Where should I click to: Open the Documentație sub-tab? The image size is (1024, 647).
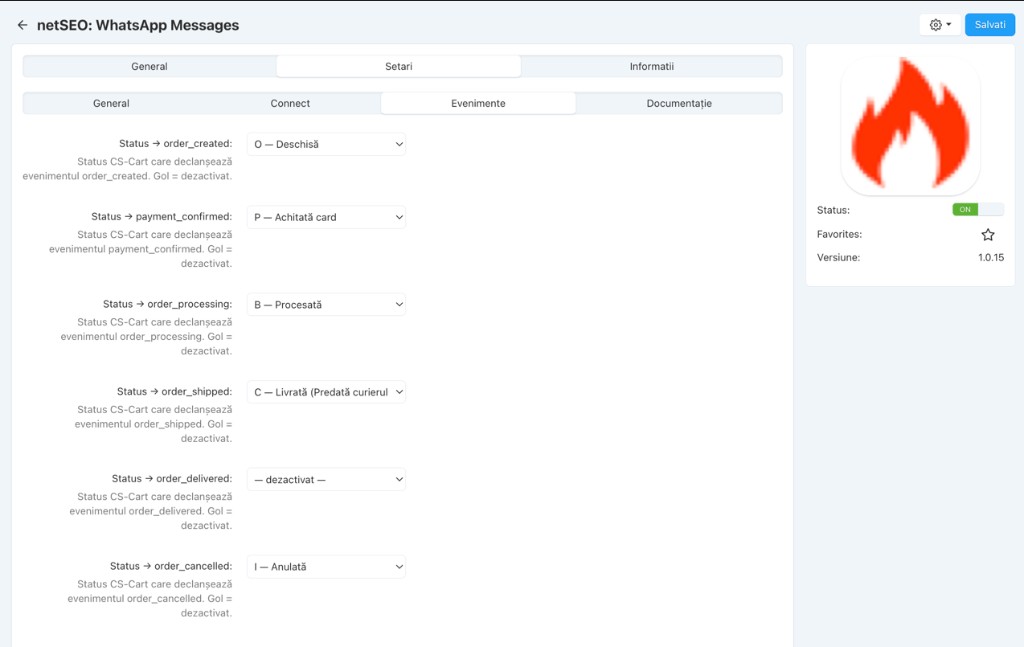click(x=679, y=103)
